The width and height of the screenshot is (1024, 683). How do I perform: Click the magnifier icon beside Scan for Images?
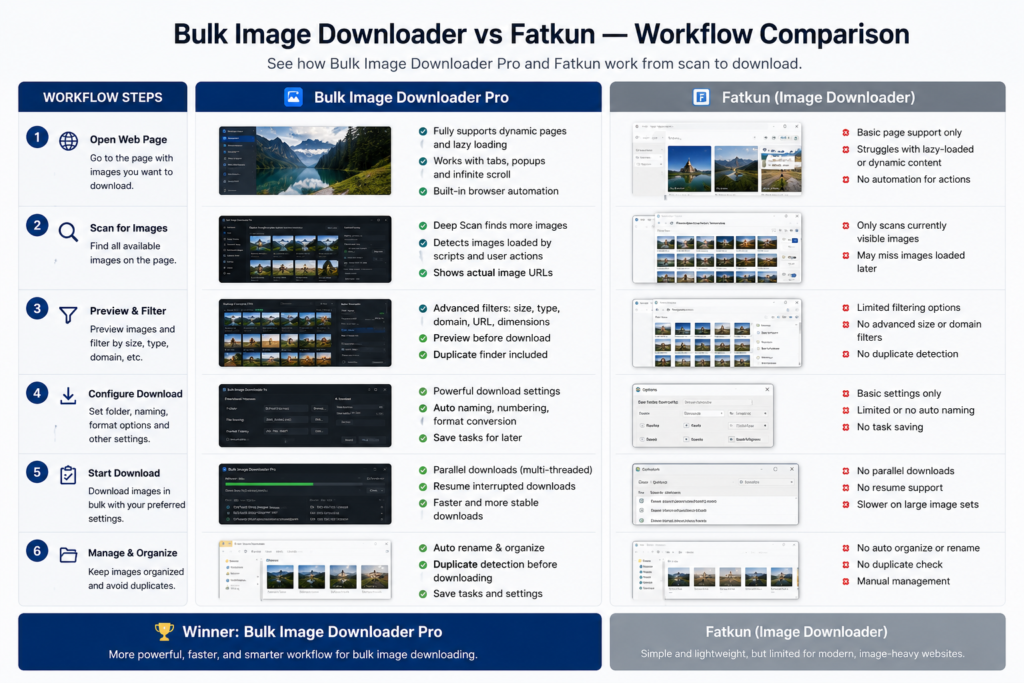68,232
